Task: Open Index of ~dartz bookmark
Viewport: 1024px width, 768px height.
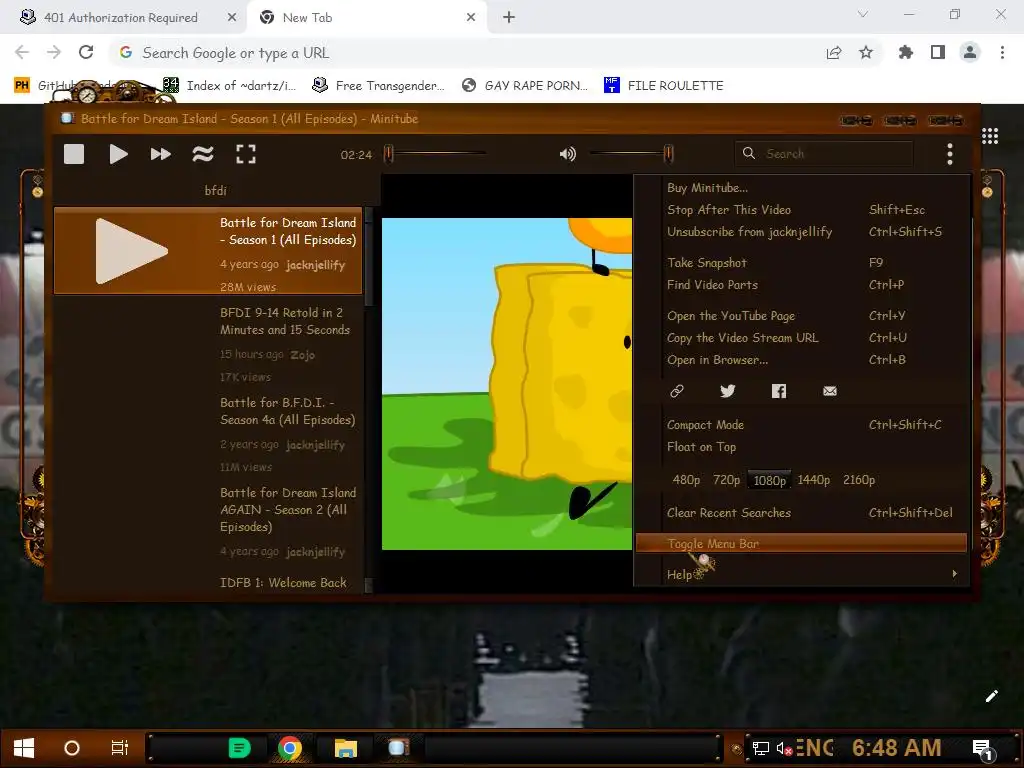Action: click(x=229, y=85)
